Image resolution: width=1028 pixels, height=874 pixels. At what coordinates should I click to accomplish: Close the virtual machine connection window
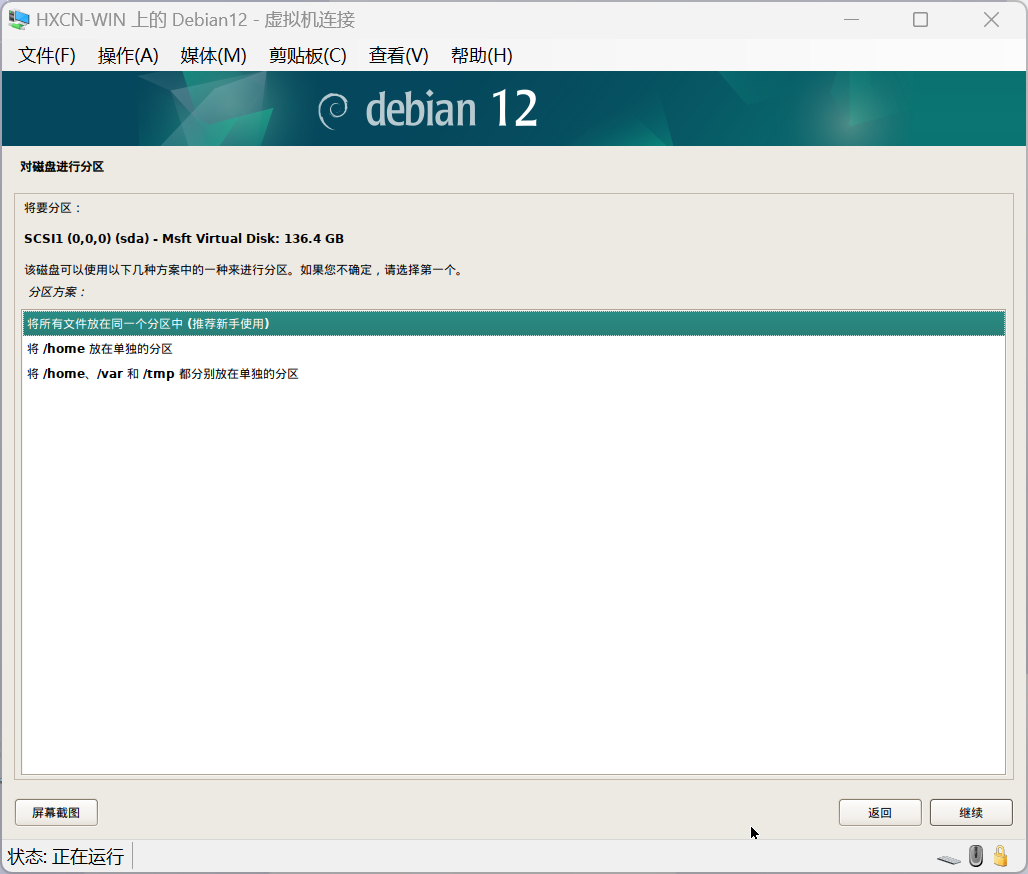(991, 20)
